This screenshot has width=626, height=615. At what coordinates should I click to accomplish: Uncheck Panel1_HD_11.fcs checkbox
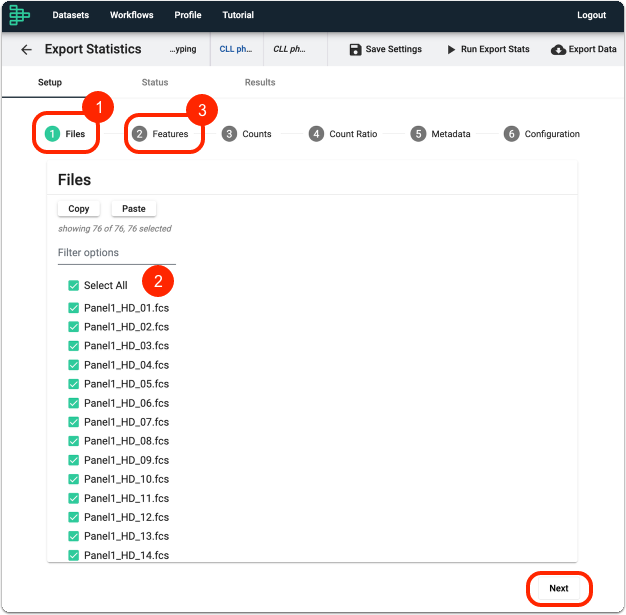pos(73,498)
